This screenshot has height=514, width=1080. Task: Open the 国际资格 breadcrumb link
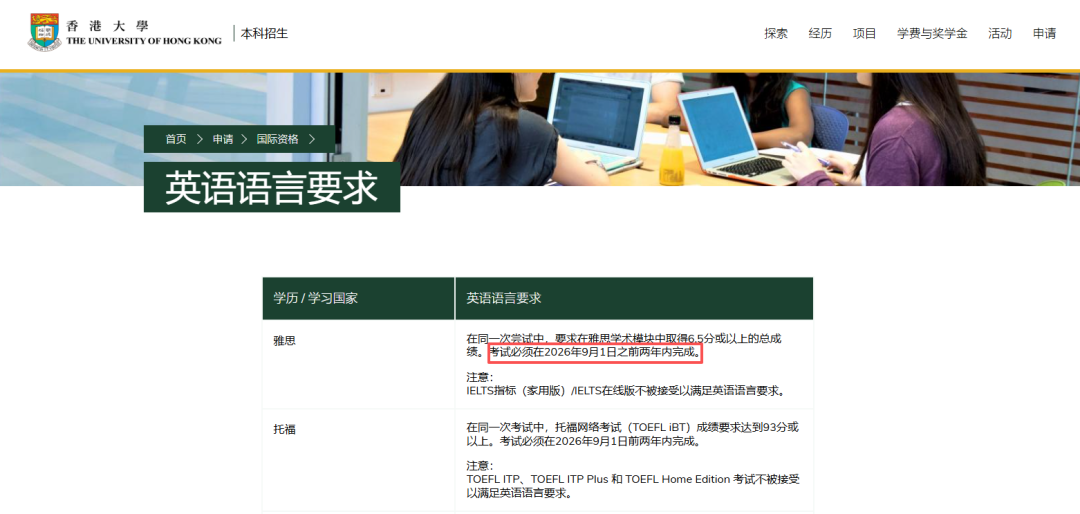coord(277,139)
